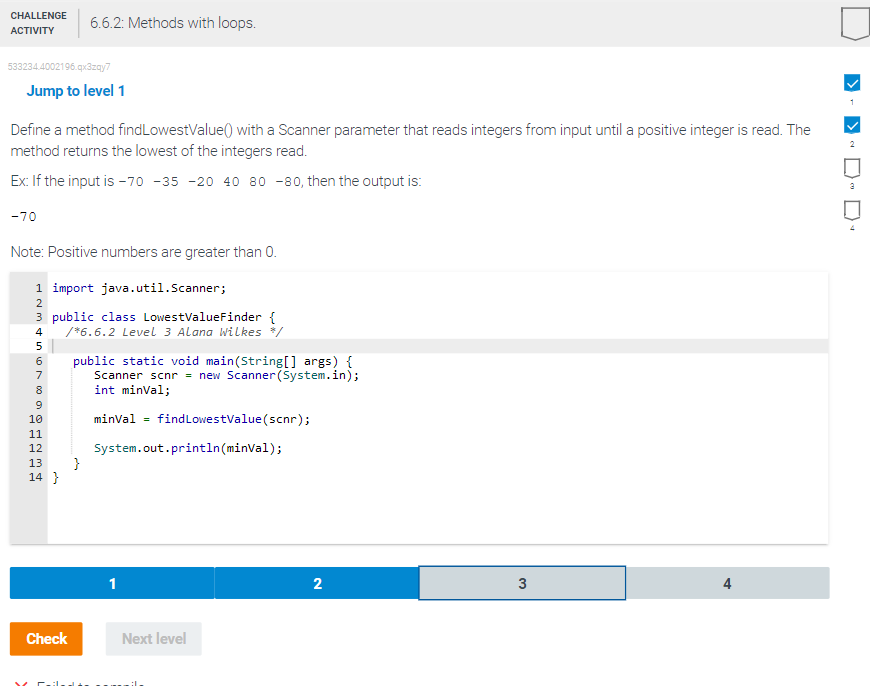Click the Next level button
Viewport: 870px width, 686px height.
coord(153,638)
